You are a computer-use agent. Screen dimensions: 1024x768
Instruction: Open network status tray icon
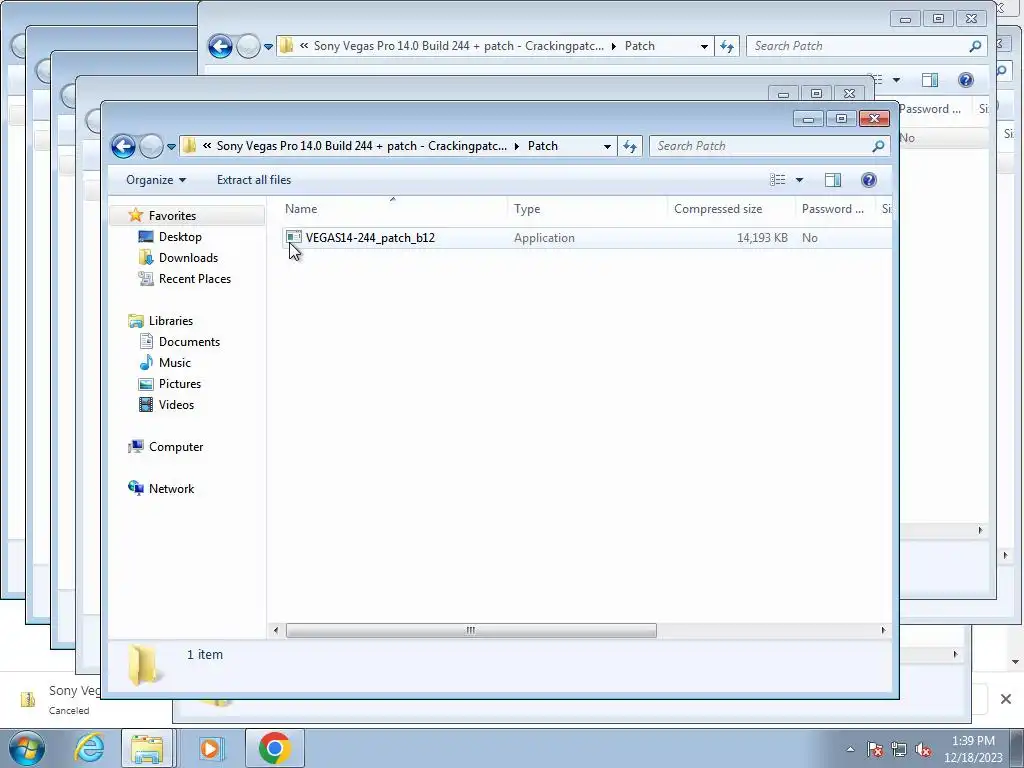tap(899, 750)
